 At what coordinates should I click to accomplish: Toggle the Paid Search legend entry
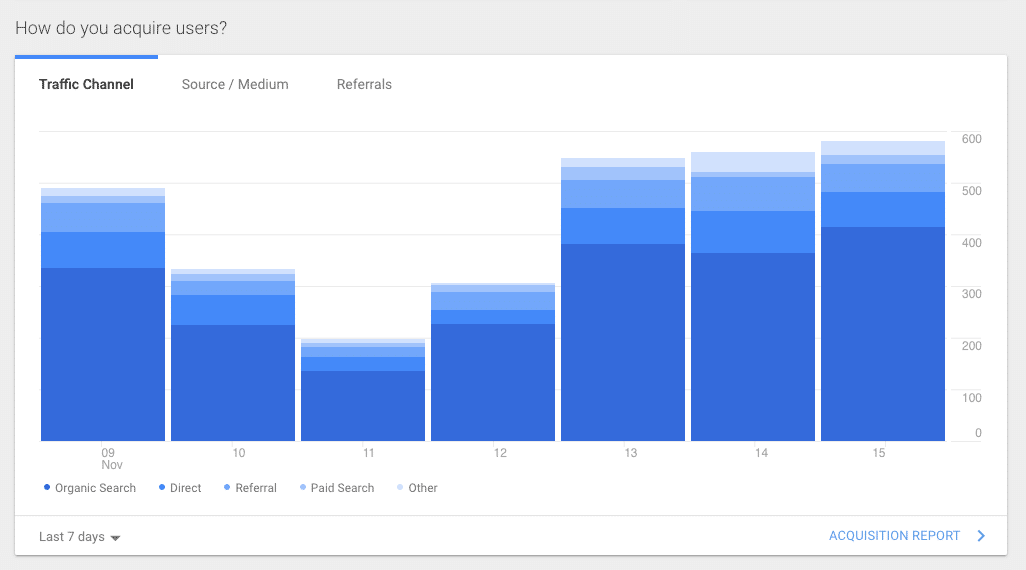336,488
